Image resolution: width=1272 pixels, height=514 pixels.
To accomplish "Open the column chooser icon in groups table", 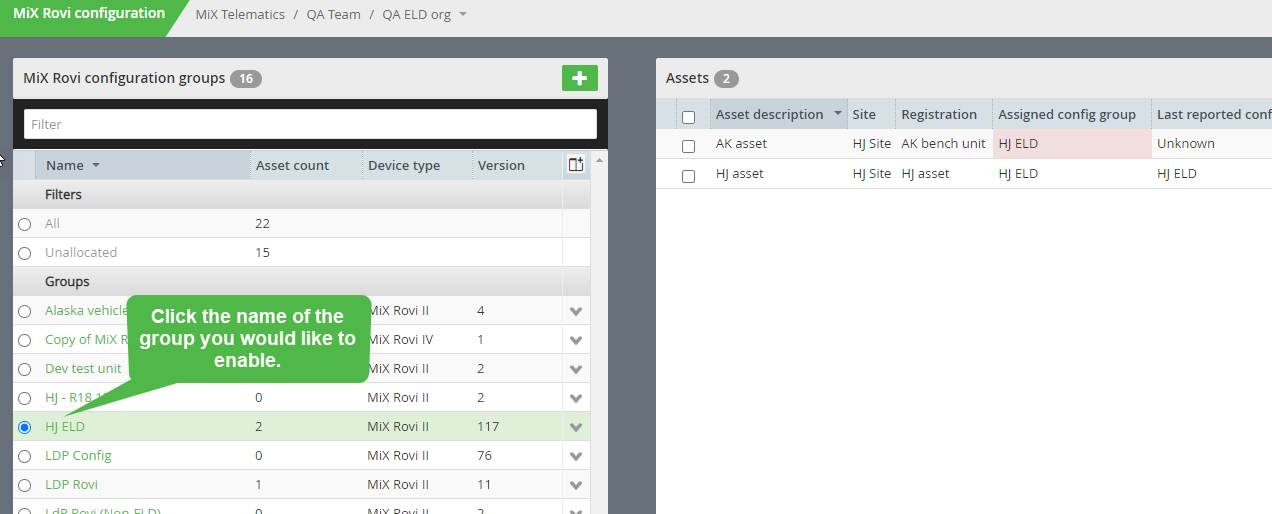I will pos(576,165).
